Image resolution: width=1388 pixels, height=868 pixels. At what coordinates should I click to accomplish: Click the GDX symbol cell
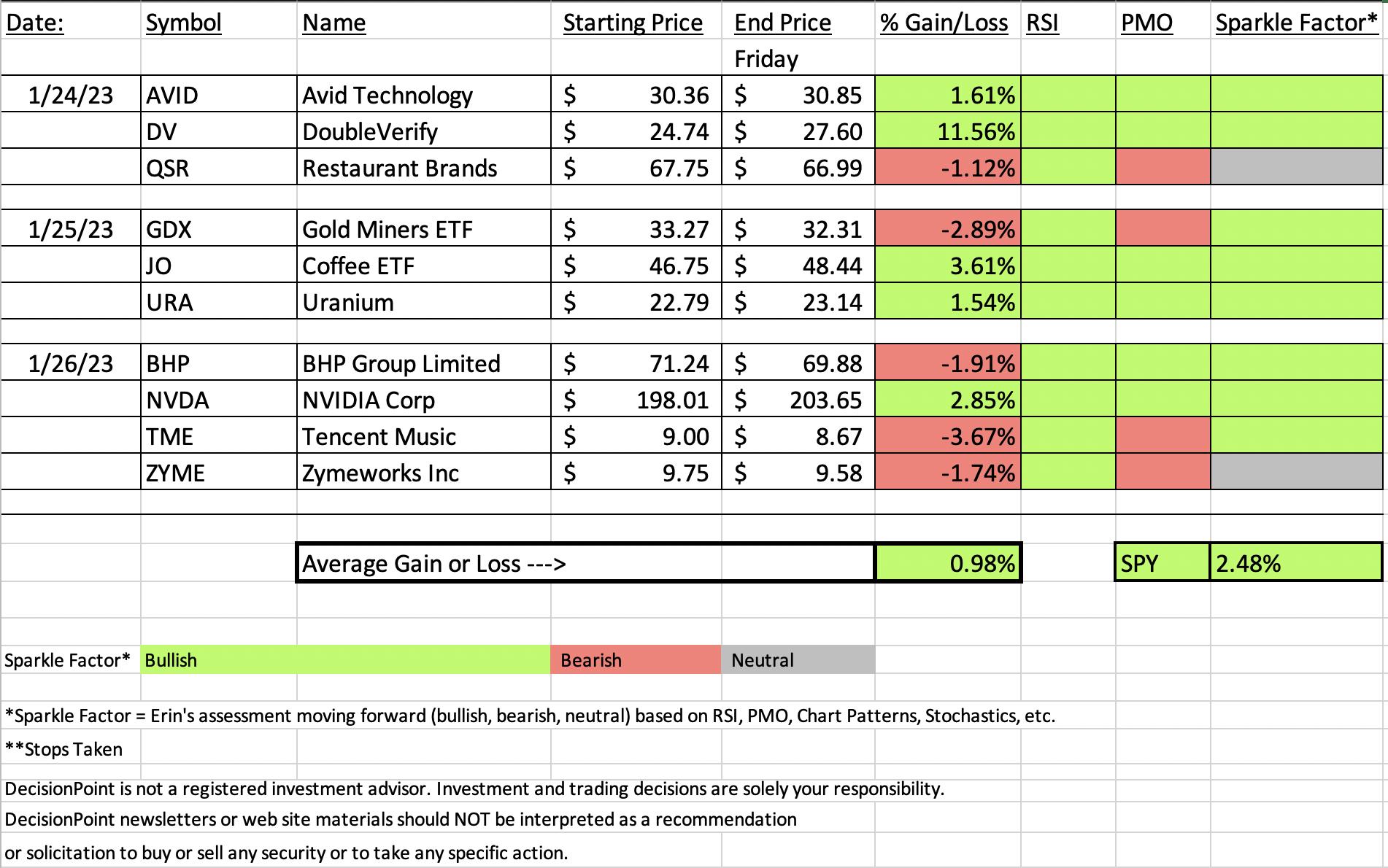point(218,229)
